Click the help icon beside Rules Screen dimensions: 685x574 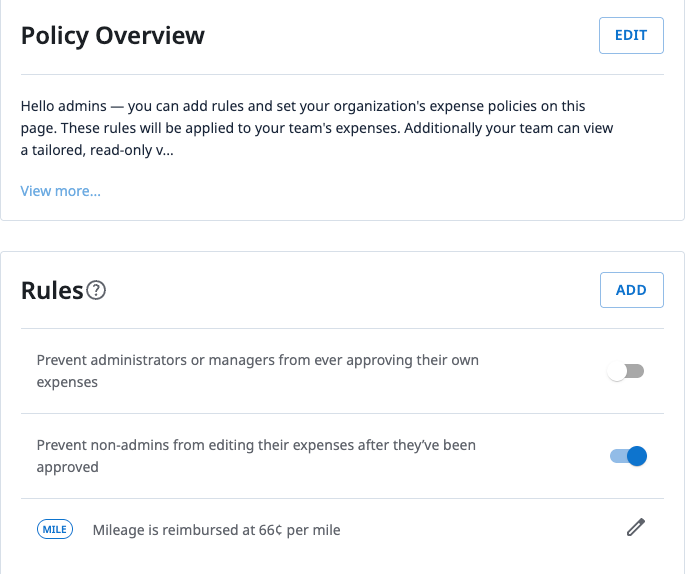(96, 291)
